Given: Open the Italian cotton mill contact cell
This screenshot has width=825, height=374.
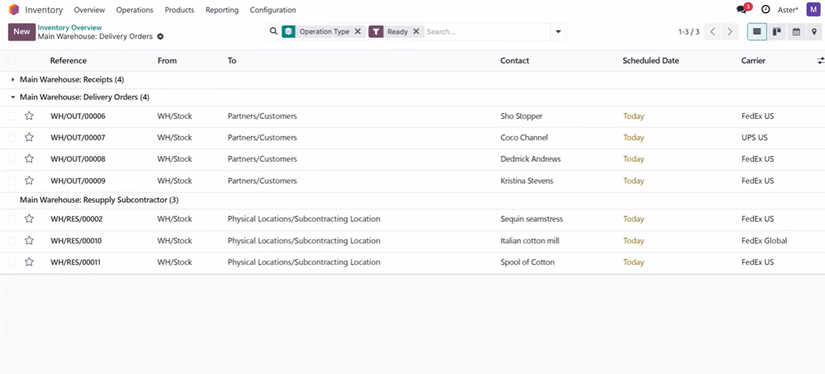Looking at the screenshot, I should pos(530,240).
